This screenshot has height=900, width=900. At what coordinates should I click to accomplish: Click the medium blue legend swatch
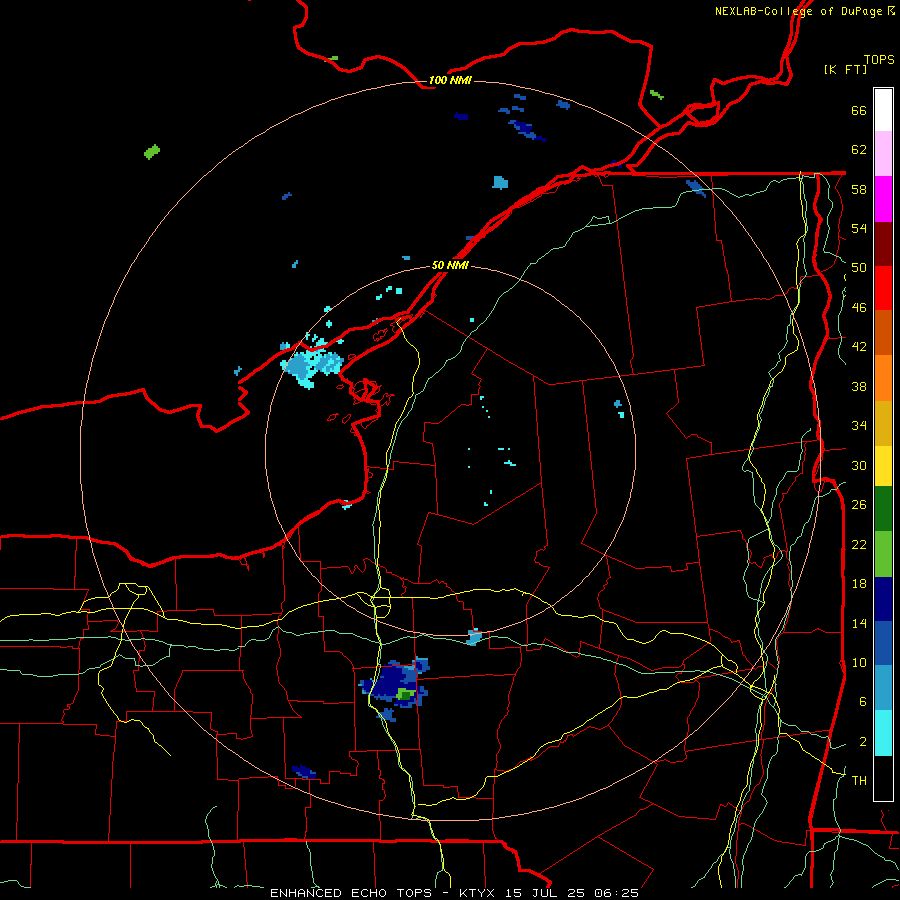(883, 643)
